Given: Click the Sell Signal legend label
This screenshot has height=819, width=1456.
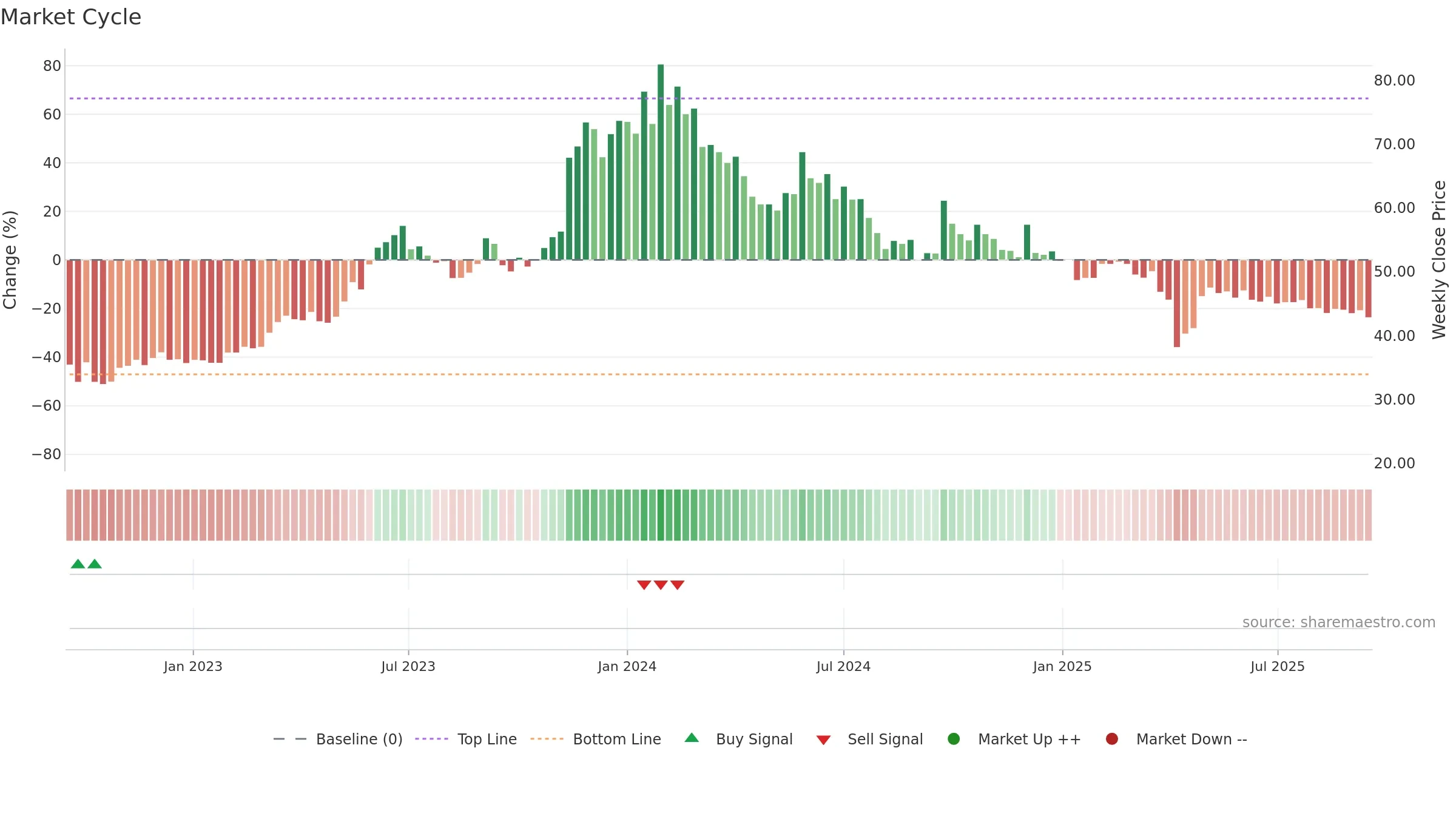Looking at the screenshot, I should click(885, 739).
